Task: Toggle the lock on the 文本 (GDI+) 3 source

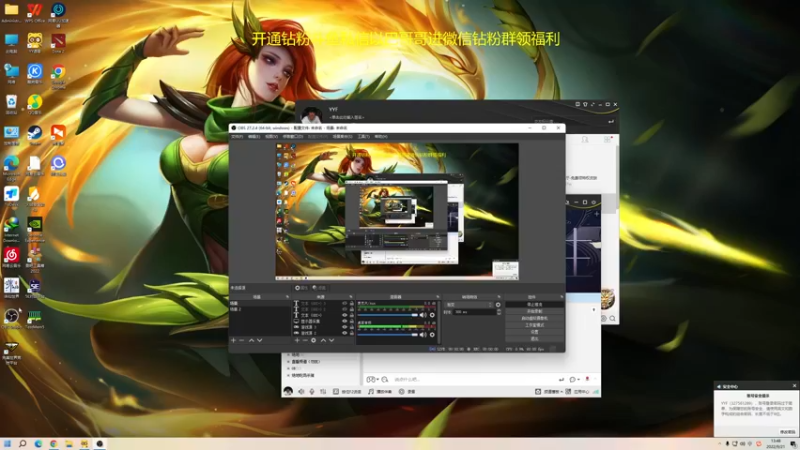Action: (x=352, y=304)
